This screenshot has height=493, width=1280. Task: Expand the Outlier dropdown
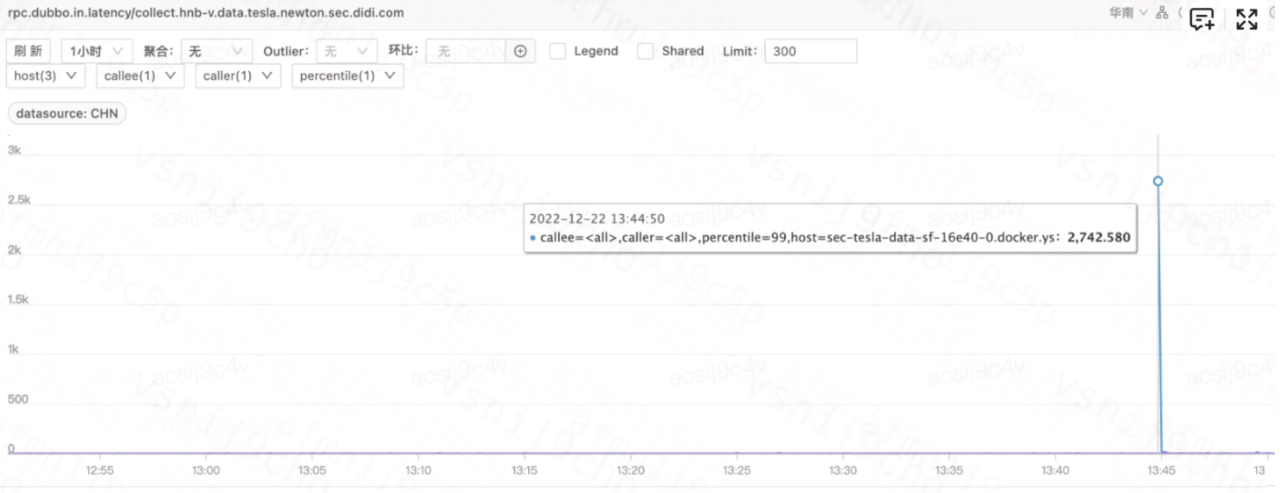click(x=347, y=51)
